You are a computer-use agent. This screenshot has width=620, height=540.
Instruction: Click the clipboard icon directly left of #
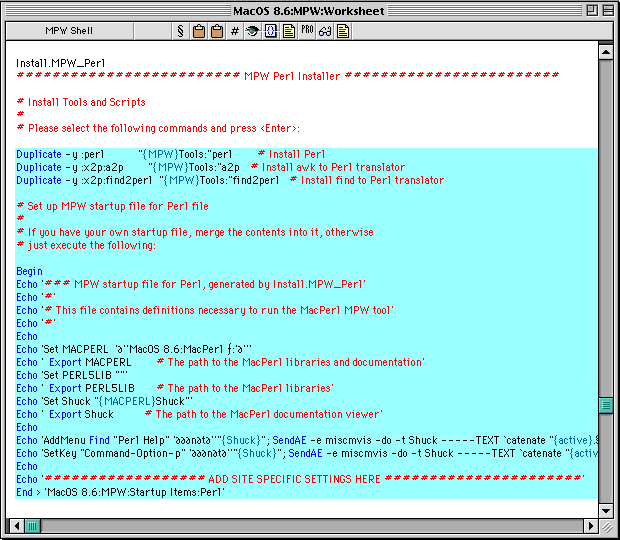coord(217,31)
